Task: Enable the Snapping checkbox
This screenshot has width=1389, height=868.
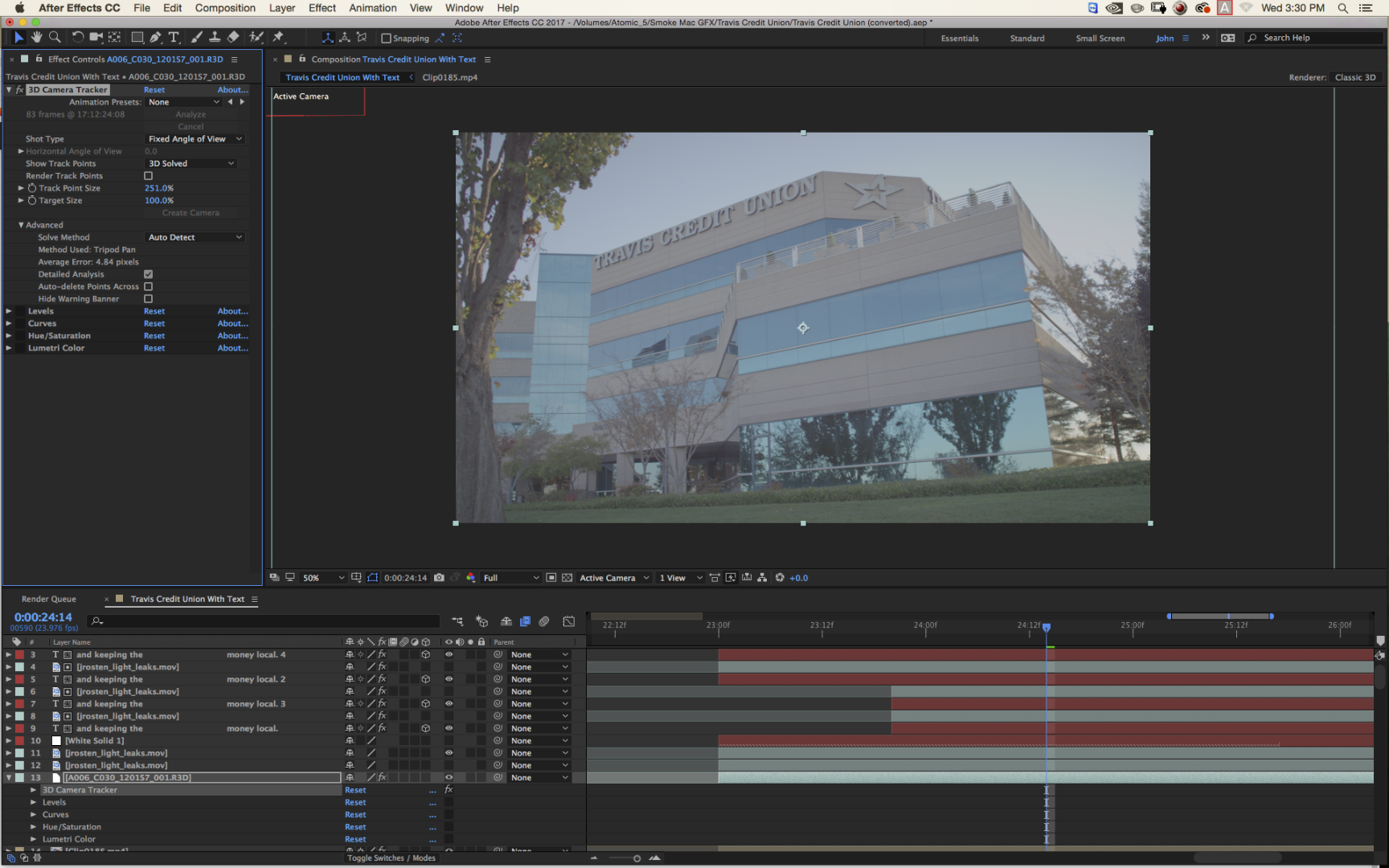Action: click(x=386, y=39)
